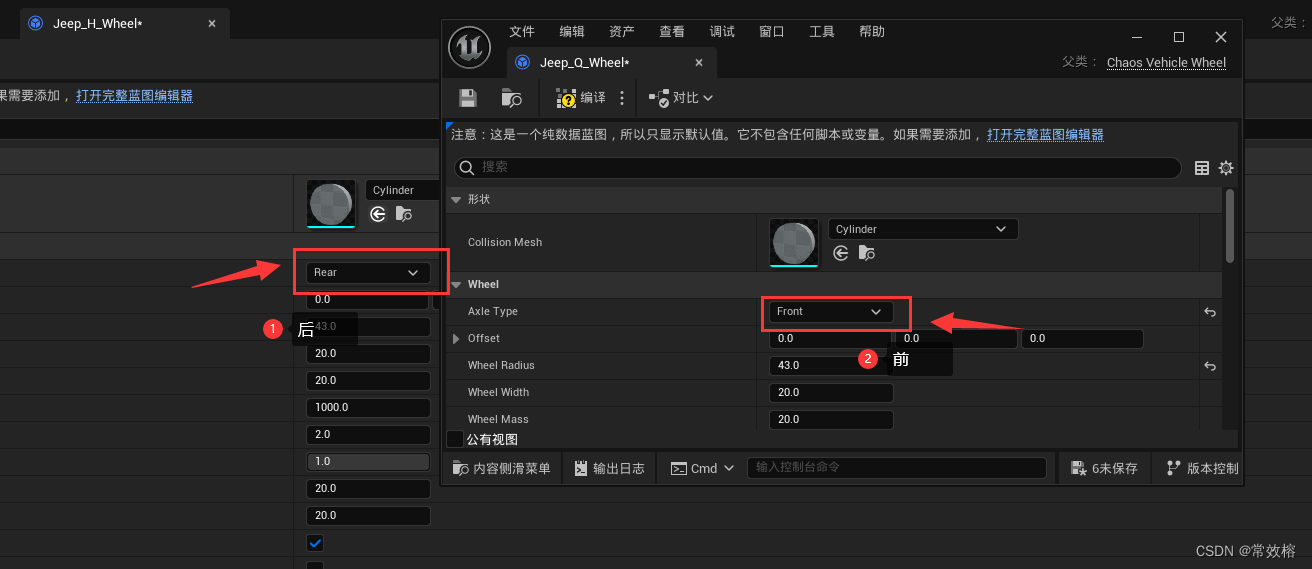Open 输出日志 output log

608,468
